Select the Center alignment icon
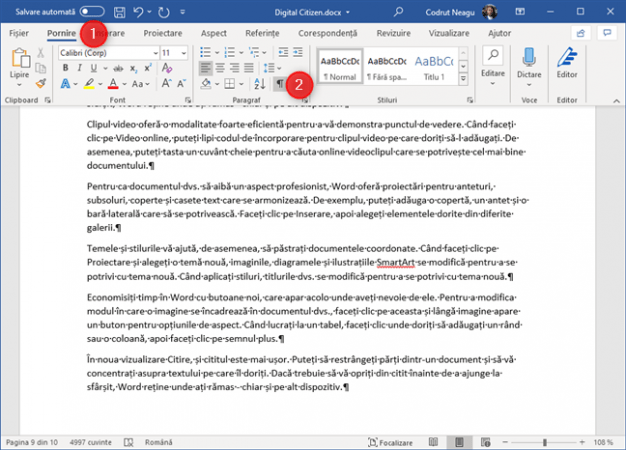The image size is (626, 450). 220,68
